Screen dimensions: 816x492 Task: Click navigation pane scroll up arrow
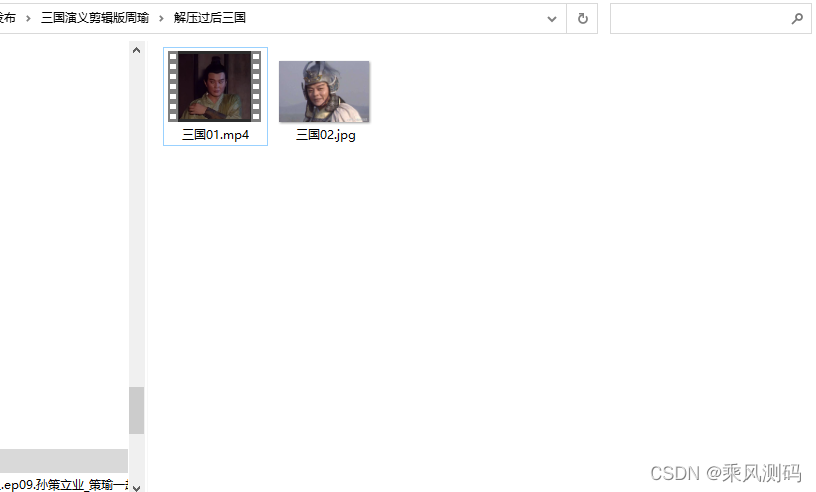(136, 51)
